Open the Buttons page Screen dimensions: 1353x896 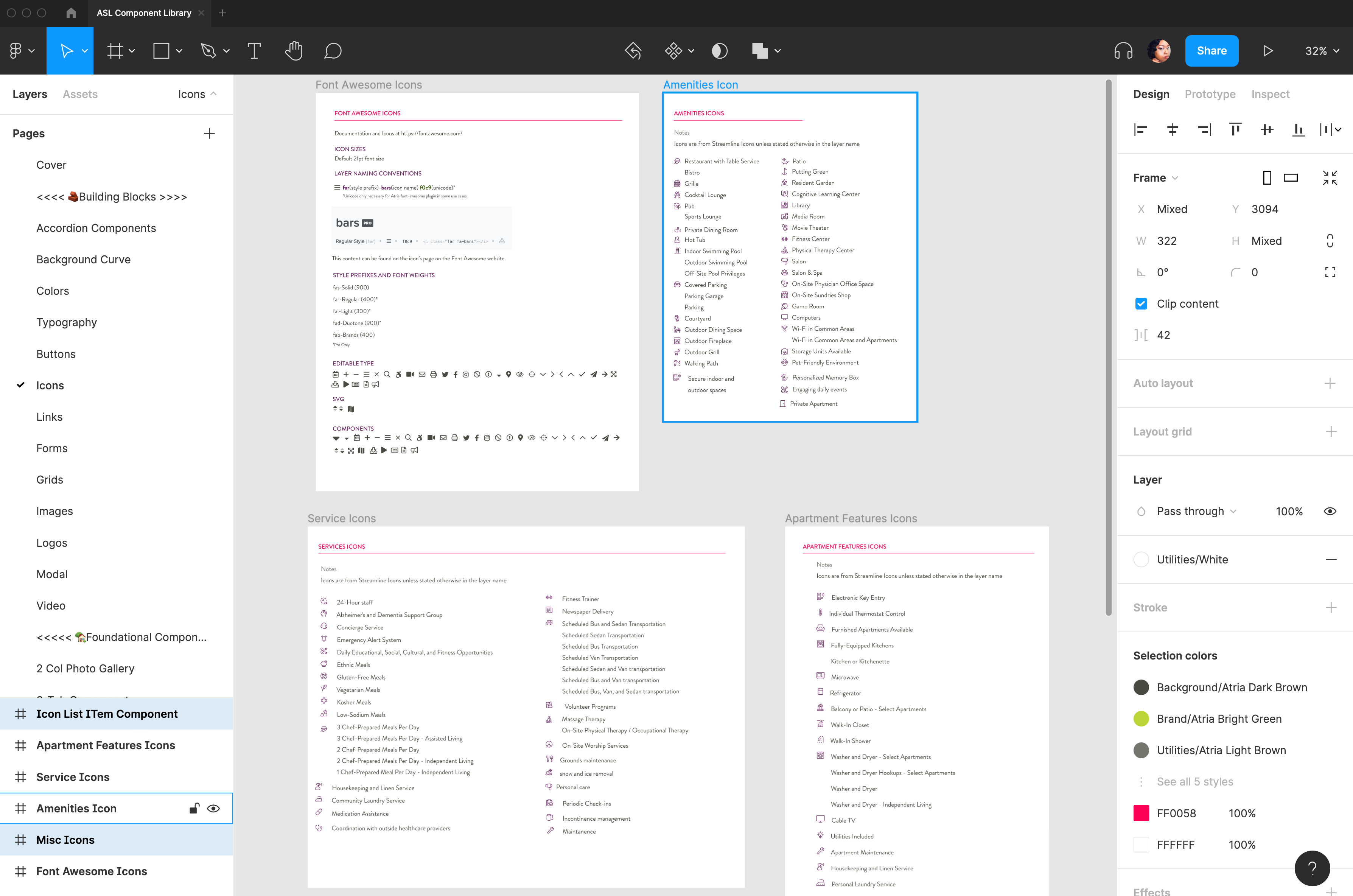[55, 354]
